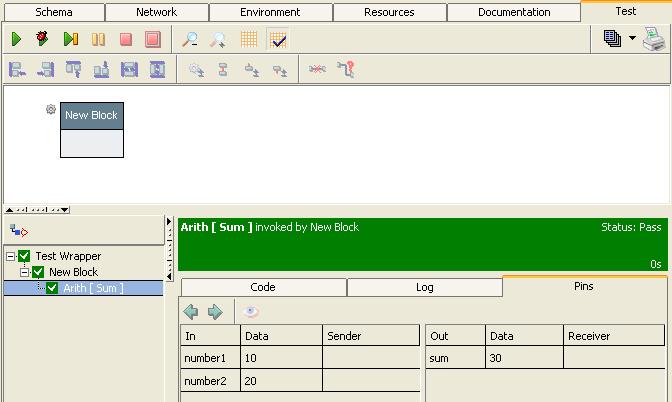Image resolution: width=672 pixels, height=402 pixels.
Task: Collapse the New Block tree node
Action: (25, 272)
